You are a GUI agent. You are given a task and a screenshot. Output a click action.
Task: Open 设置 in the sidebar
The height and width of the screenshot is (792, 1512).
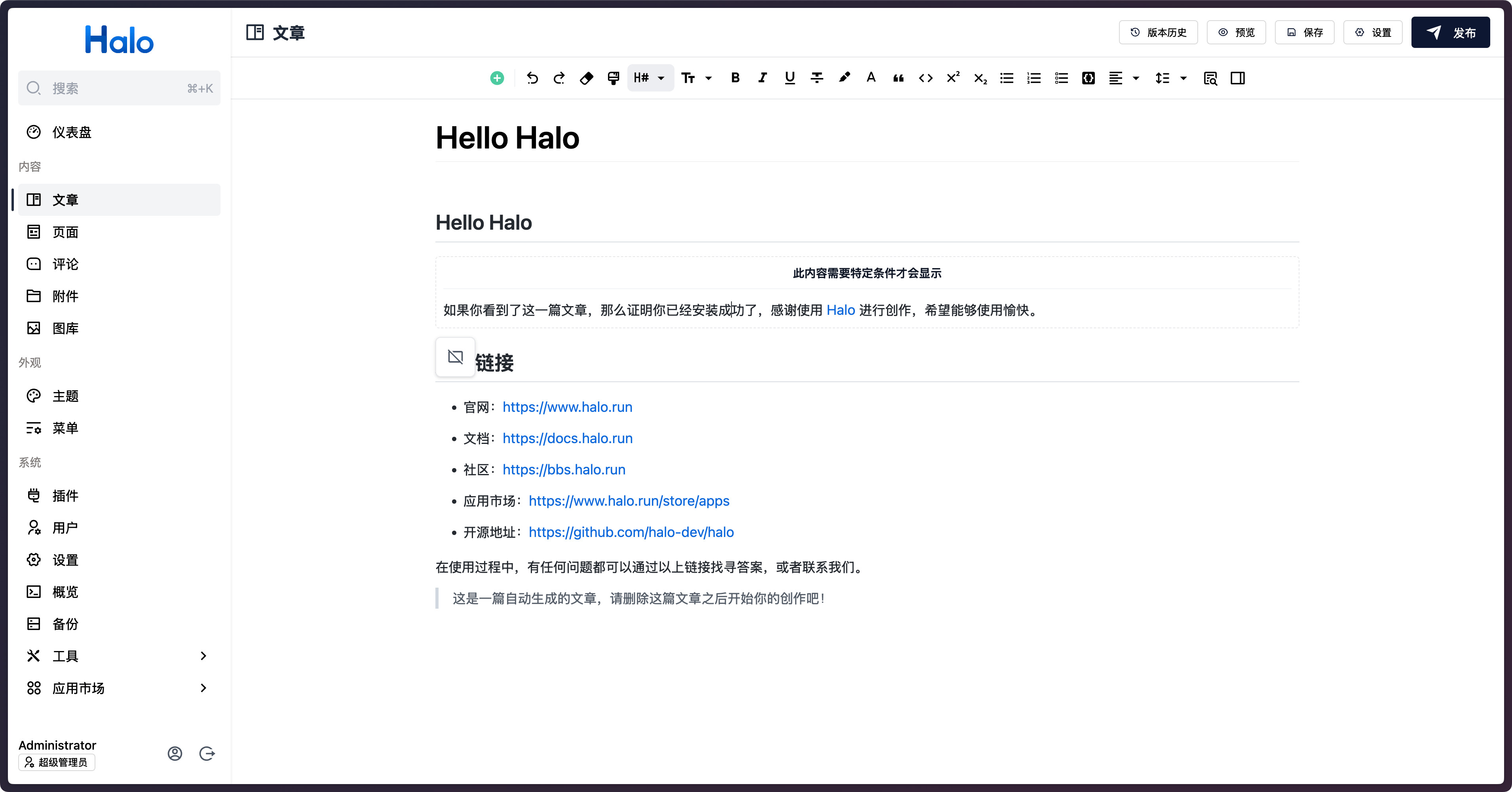coord(119,560)
